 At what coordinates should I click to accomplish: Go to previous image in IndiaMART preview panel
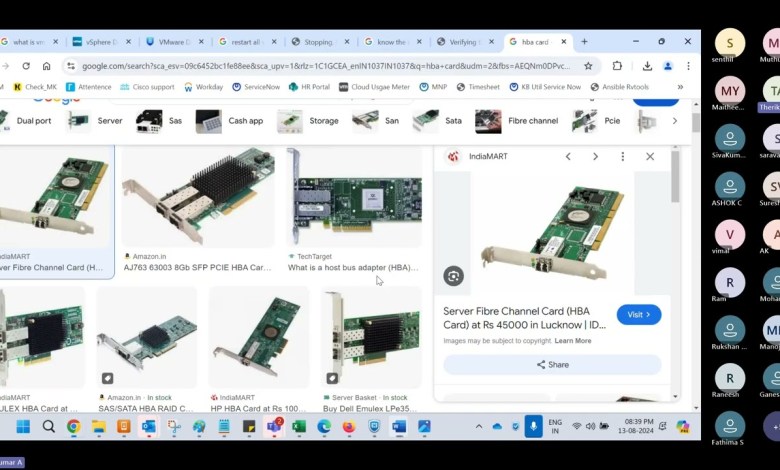point(568,157)
